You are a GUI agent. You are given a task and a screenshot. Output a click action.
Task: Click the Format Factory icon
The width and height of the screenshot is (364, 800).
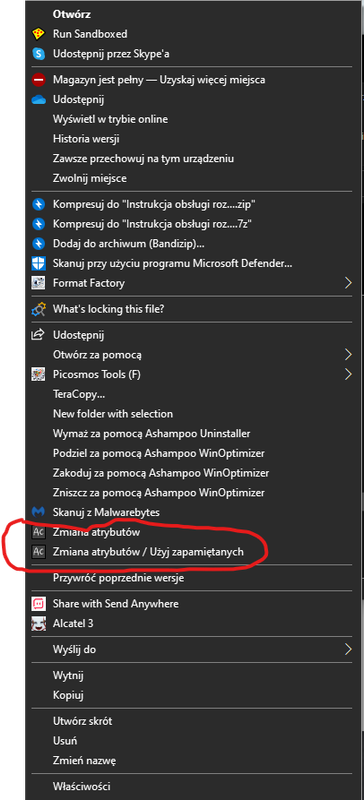point(39,283)
